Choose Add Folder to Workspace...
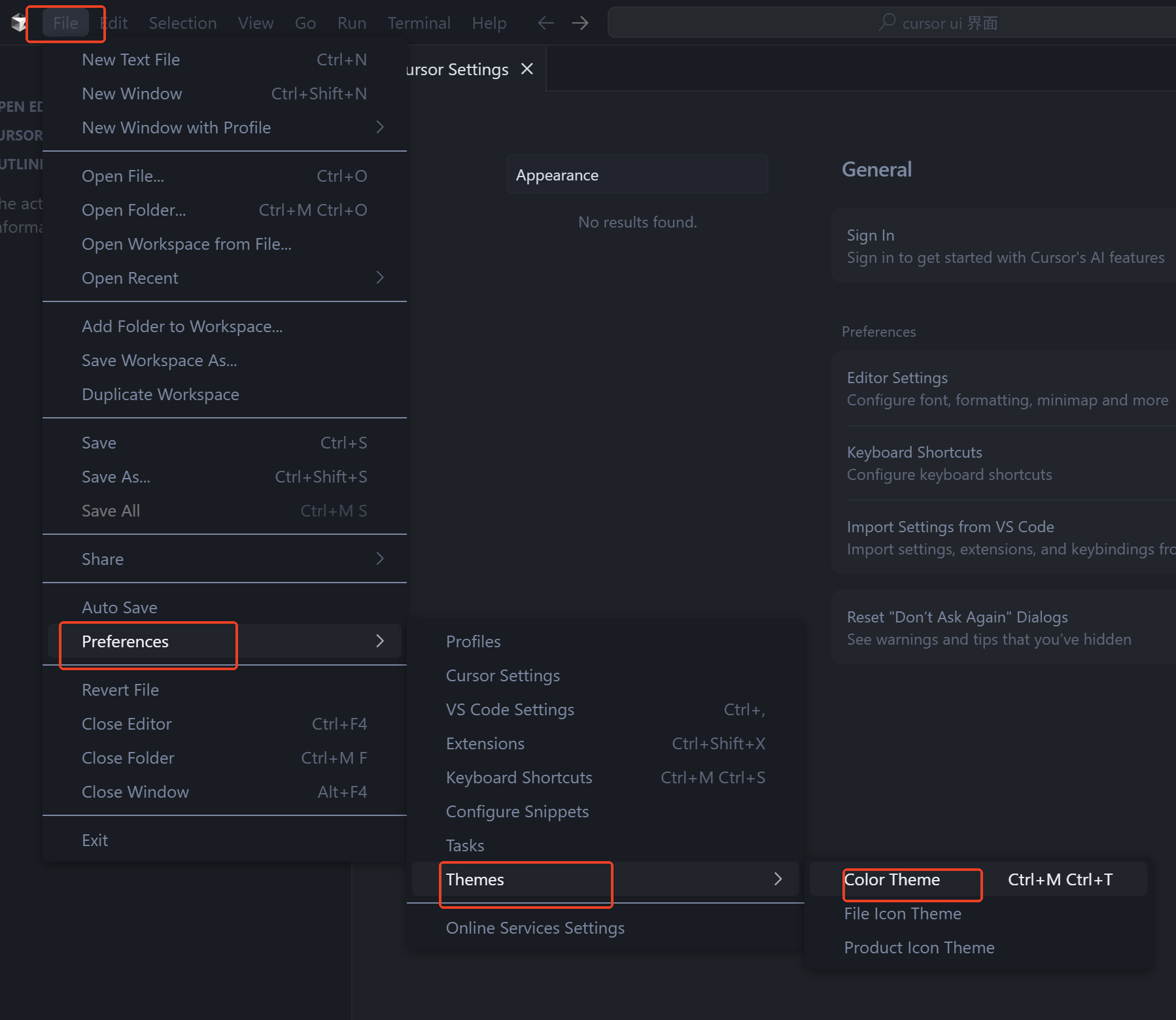 [x=224, y=326]
